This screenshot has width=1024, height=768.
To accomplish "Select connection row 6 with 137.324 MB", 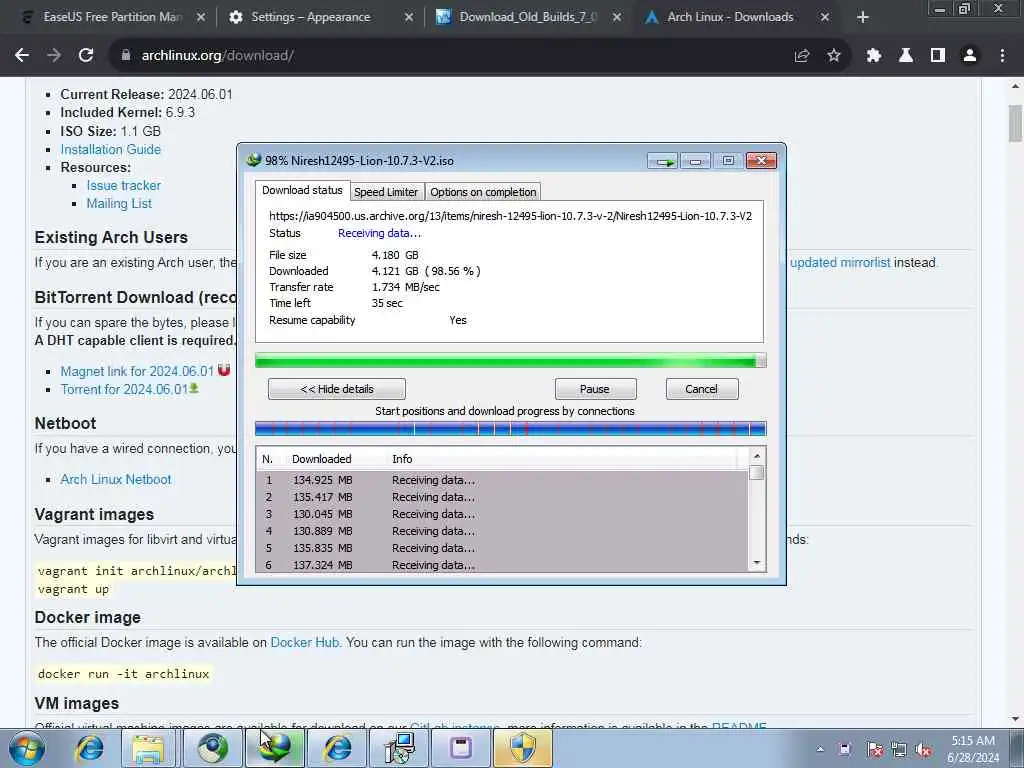I will (x=502, y=564).
